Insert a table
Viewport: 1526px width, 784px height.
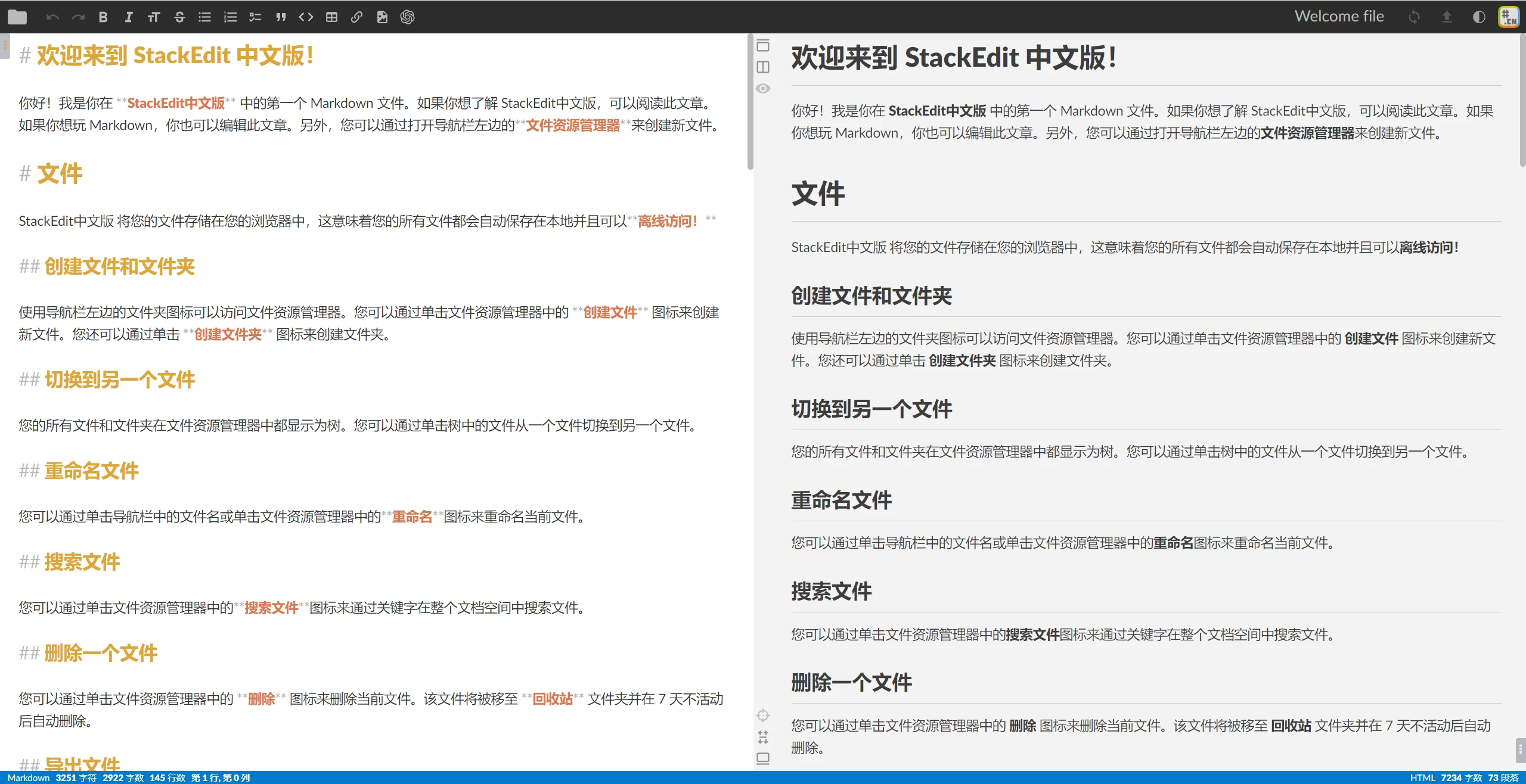[x=331, y=17]
